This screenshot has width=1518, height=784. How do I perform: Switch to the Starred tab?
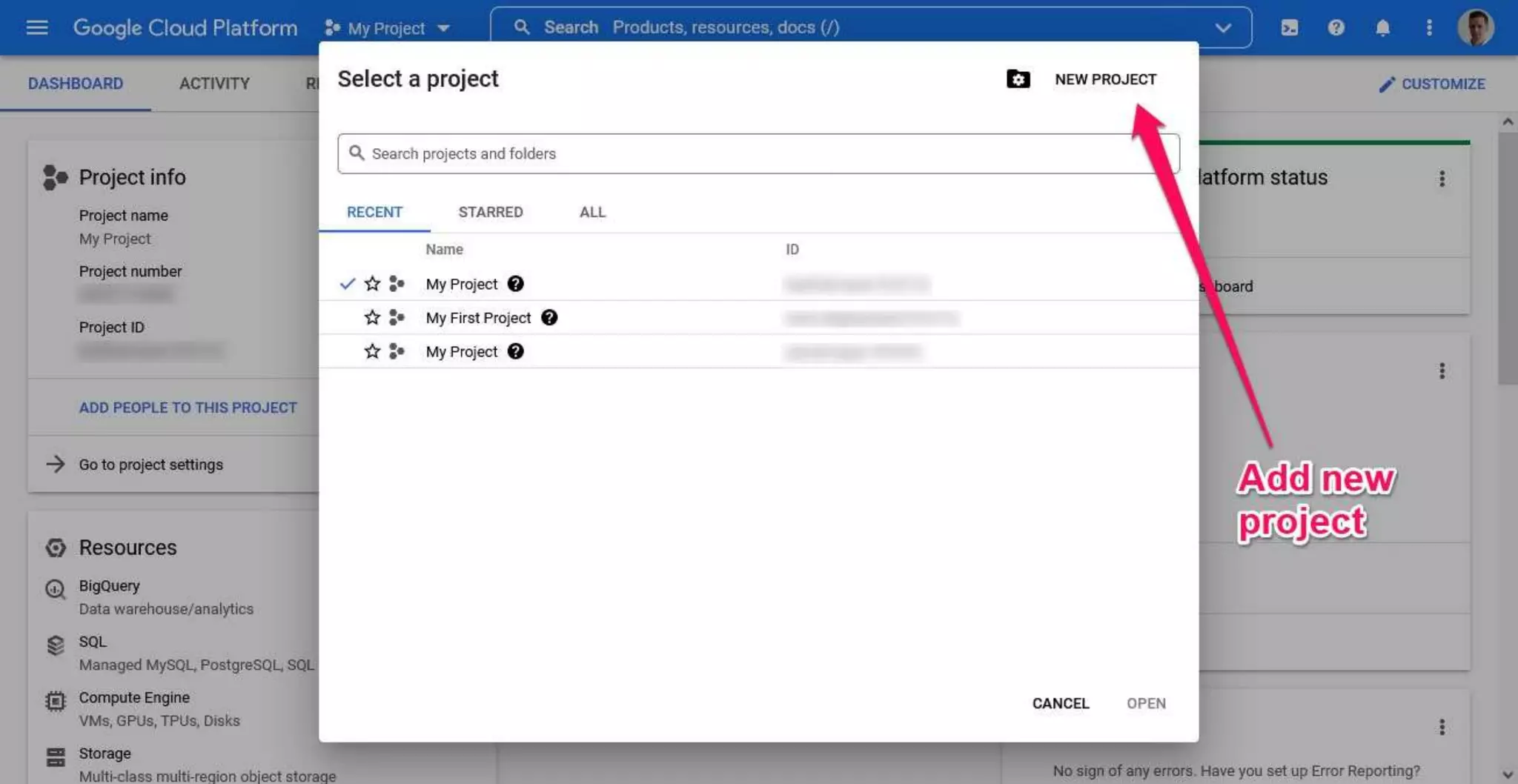click(x=491, y=212)
